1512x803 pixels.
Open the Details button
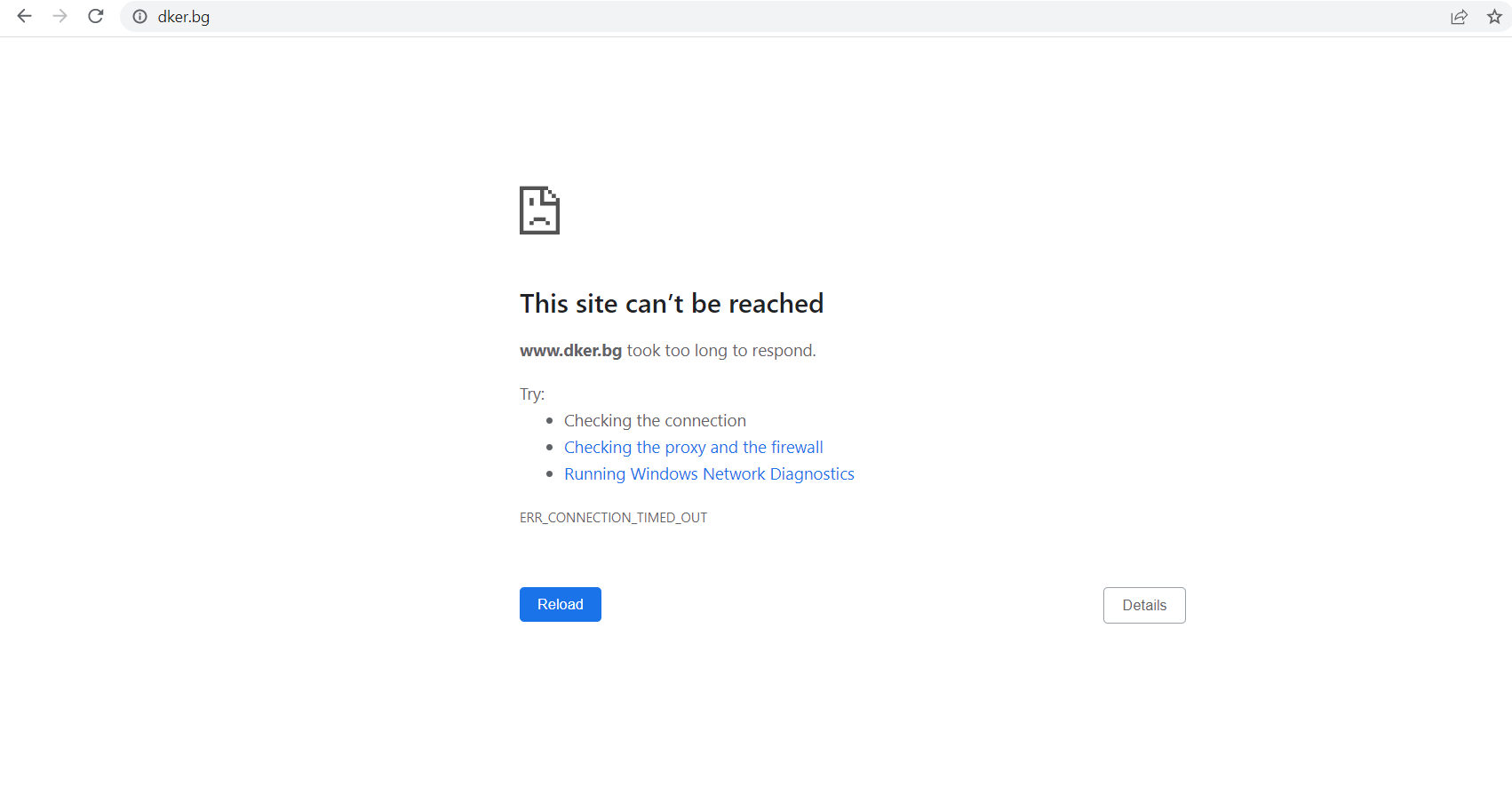[1143, 605]
